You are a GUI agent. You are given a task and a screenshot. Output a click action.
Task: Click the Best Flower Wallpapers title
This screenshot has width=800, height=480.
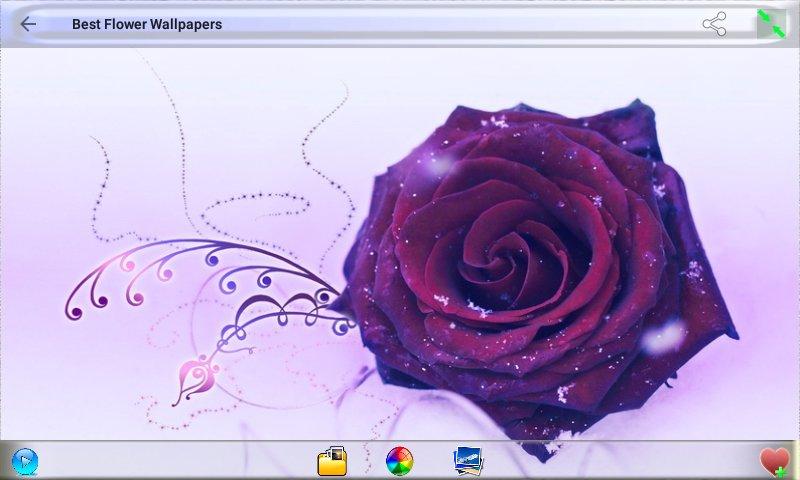pos(147,24)
